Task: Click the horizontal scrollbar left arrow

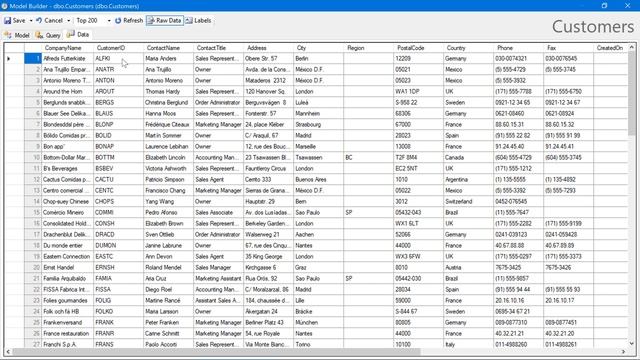Action: point(8,351)
